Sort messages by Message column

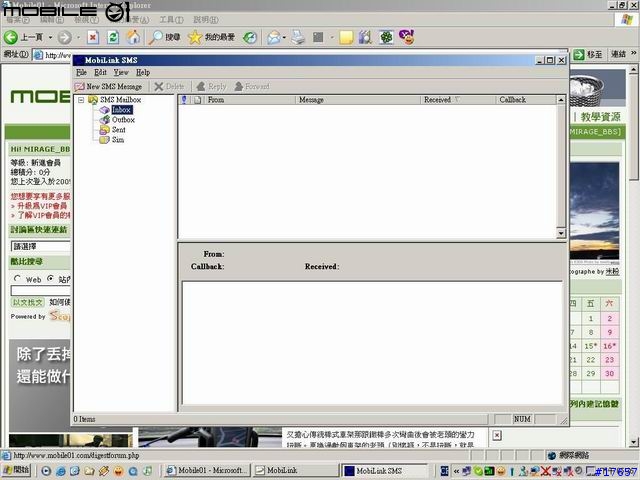pos(358,100)
